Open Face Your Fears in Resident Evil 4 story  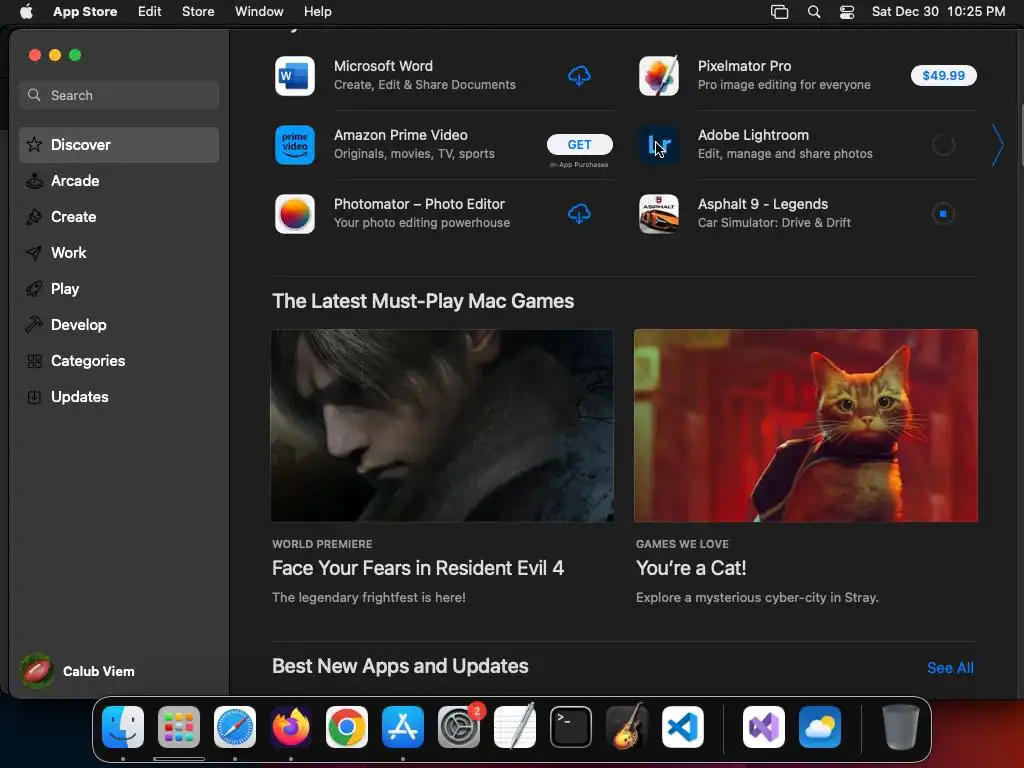pyautogui.click(x=417, y=568)
